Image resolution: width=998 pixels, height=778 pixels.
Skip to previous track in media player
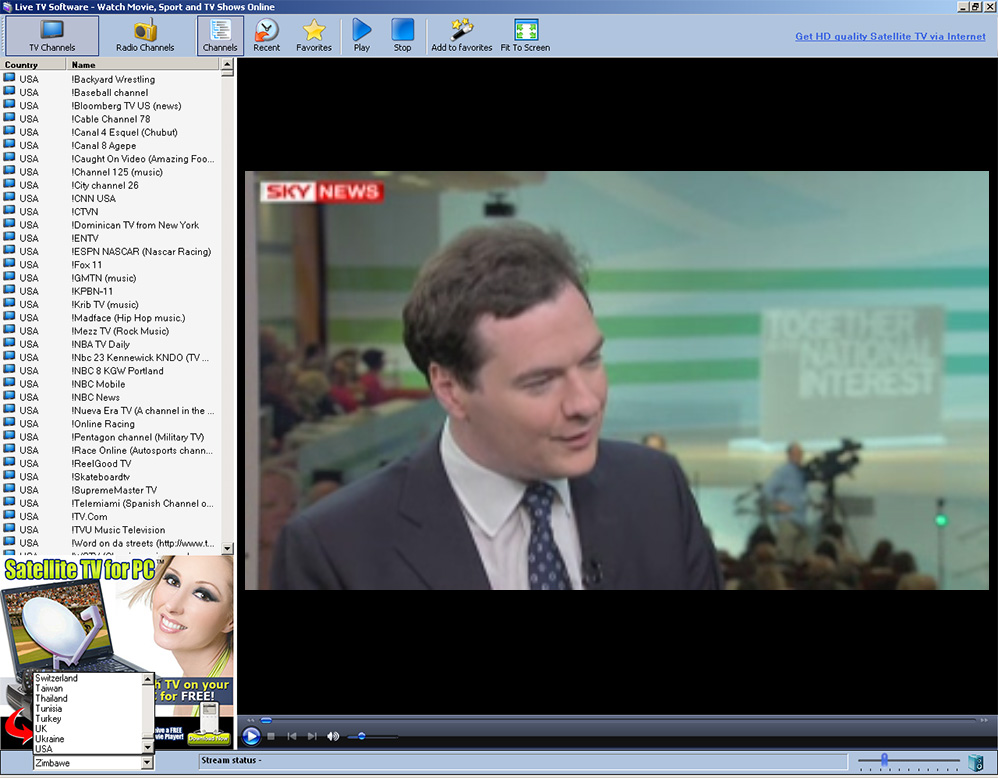(x=292, y=736)
